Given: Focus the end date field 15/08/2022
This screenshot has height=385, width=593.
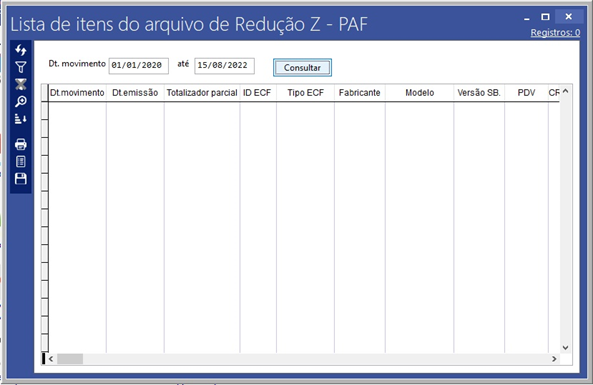Looking at the screenshot, I should pyautogui.click(x=224, y=65).
